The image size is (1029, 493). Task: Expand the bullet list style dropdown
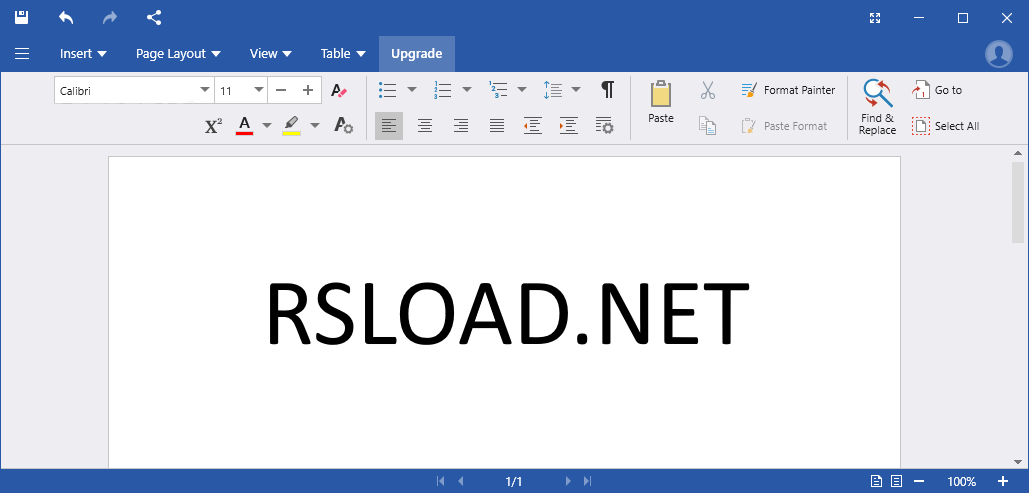tap(412, 90)
